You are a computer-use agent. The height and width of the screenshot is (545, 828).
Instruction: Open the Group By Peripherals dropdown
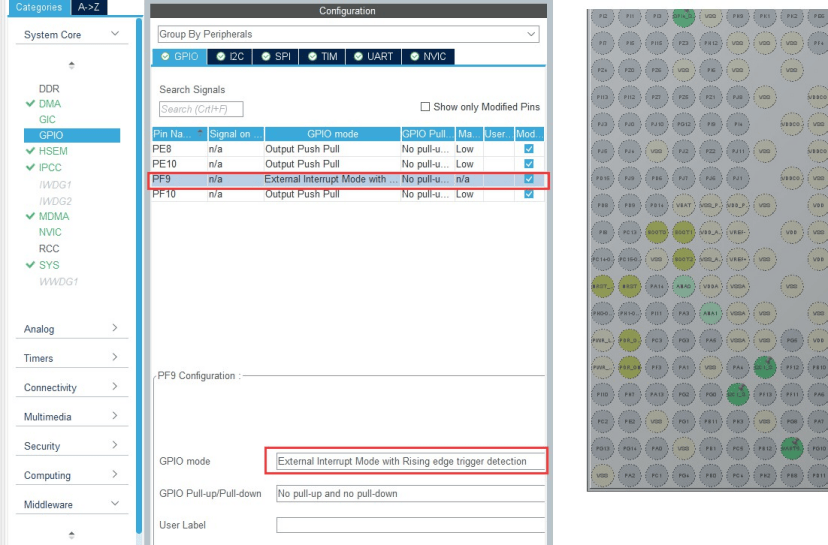click(349, 34)
